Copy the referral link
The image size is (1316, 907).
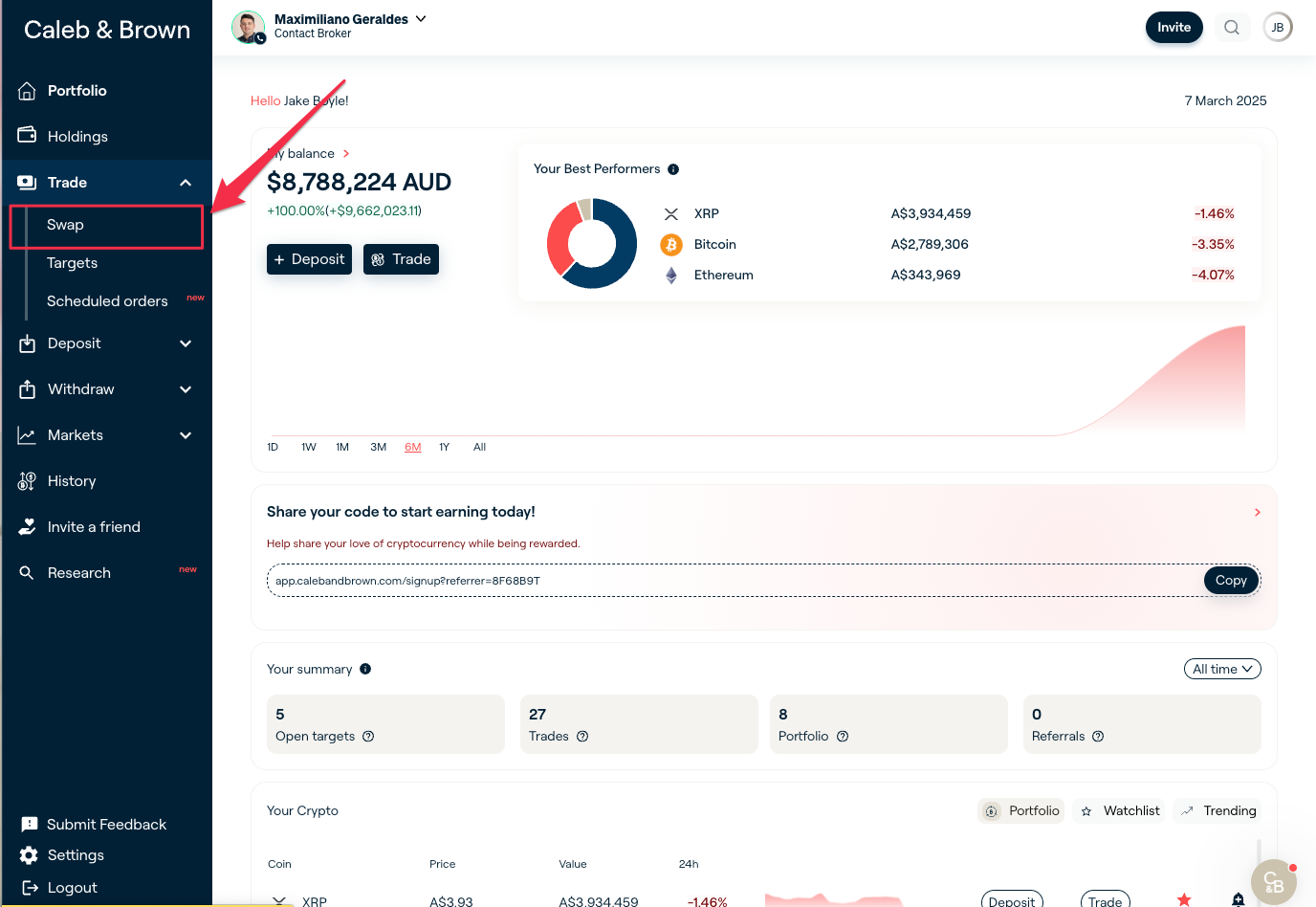[x=1230, y=581]
